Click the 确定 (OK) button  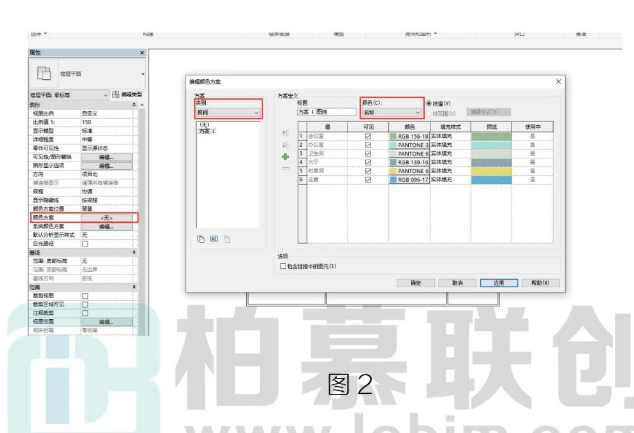coord(416,283)
